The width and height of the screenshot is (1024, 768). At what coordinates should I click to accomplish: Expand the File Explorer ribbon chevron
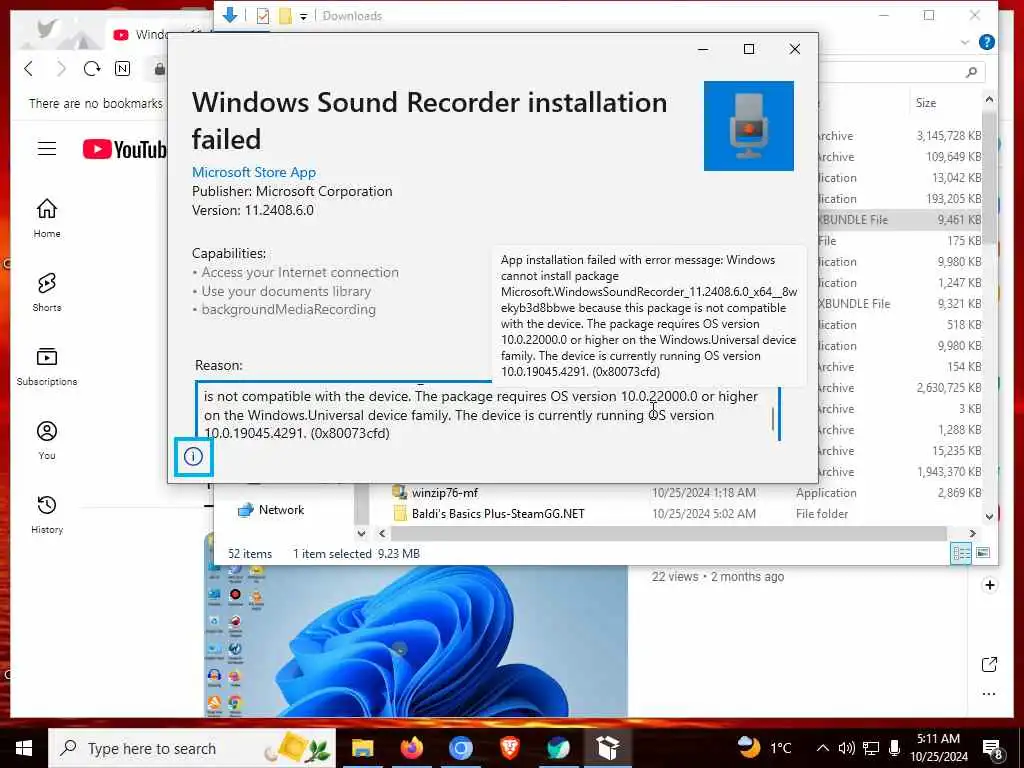[965, 42]
